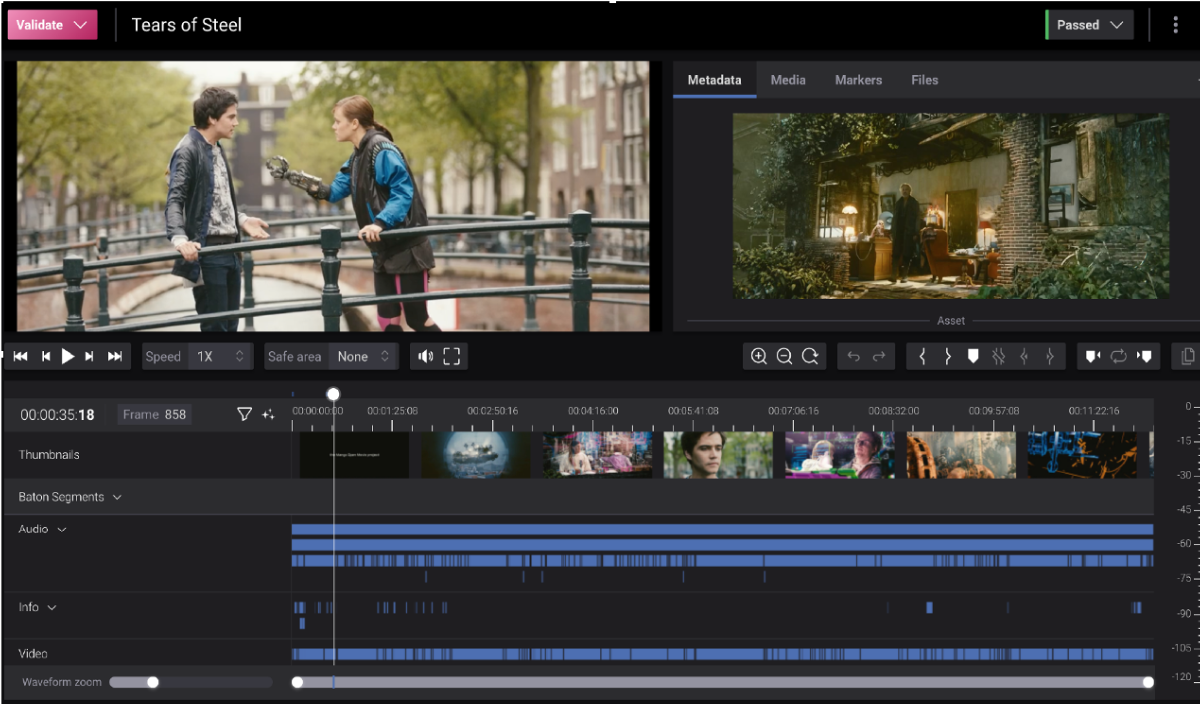Screen dimensions: 1200x704
Task: Expand the Info track options
Action: point(52,607)
